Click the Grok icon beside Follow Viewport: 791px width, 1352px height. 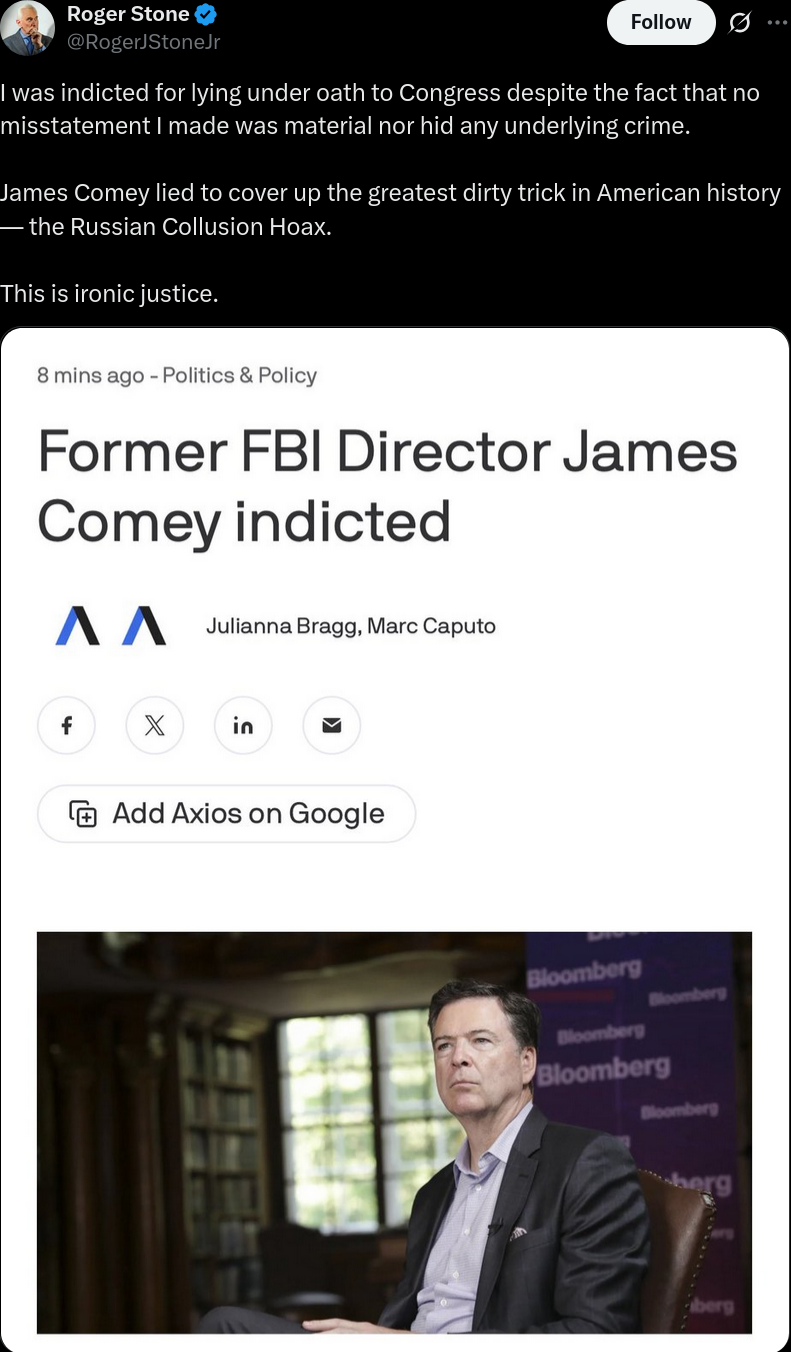(x=740, y=23)
